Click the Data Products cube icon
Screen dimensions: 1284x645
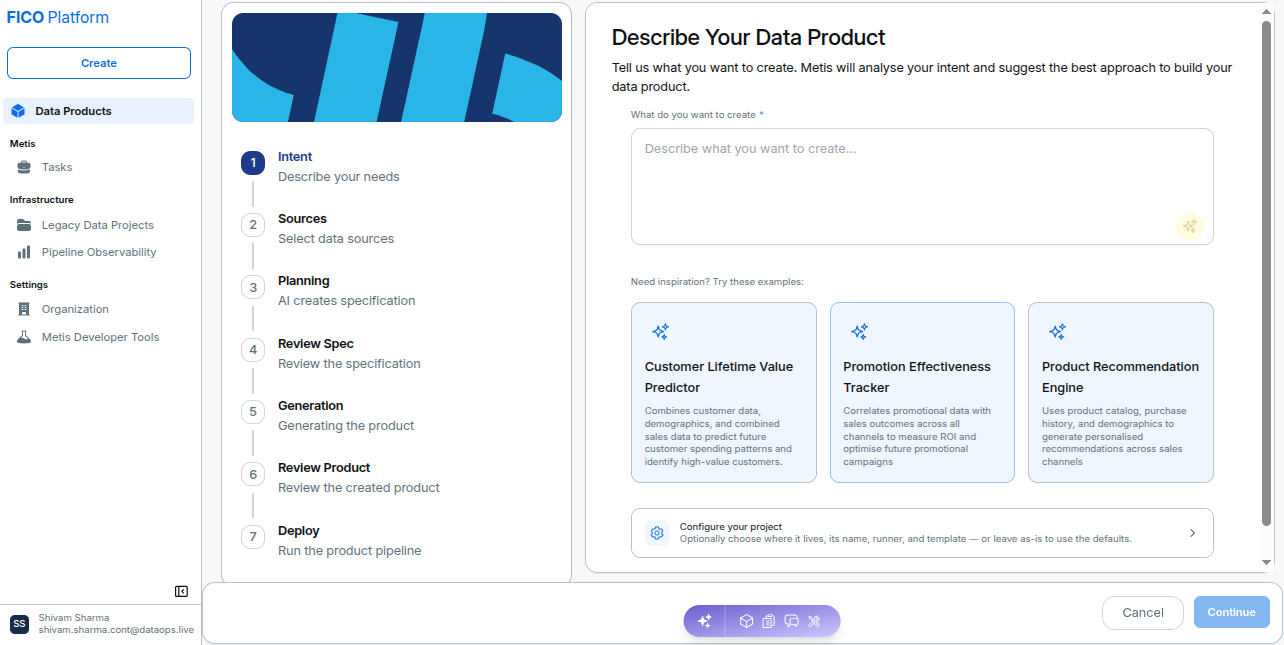18,111
